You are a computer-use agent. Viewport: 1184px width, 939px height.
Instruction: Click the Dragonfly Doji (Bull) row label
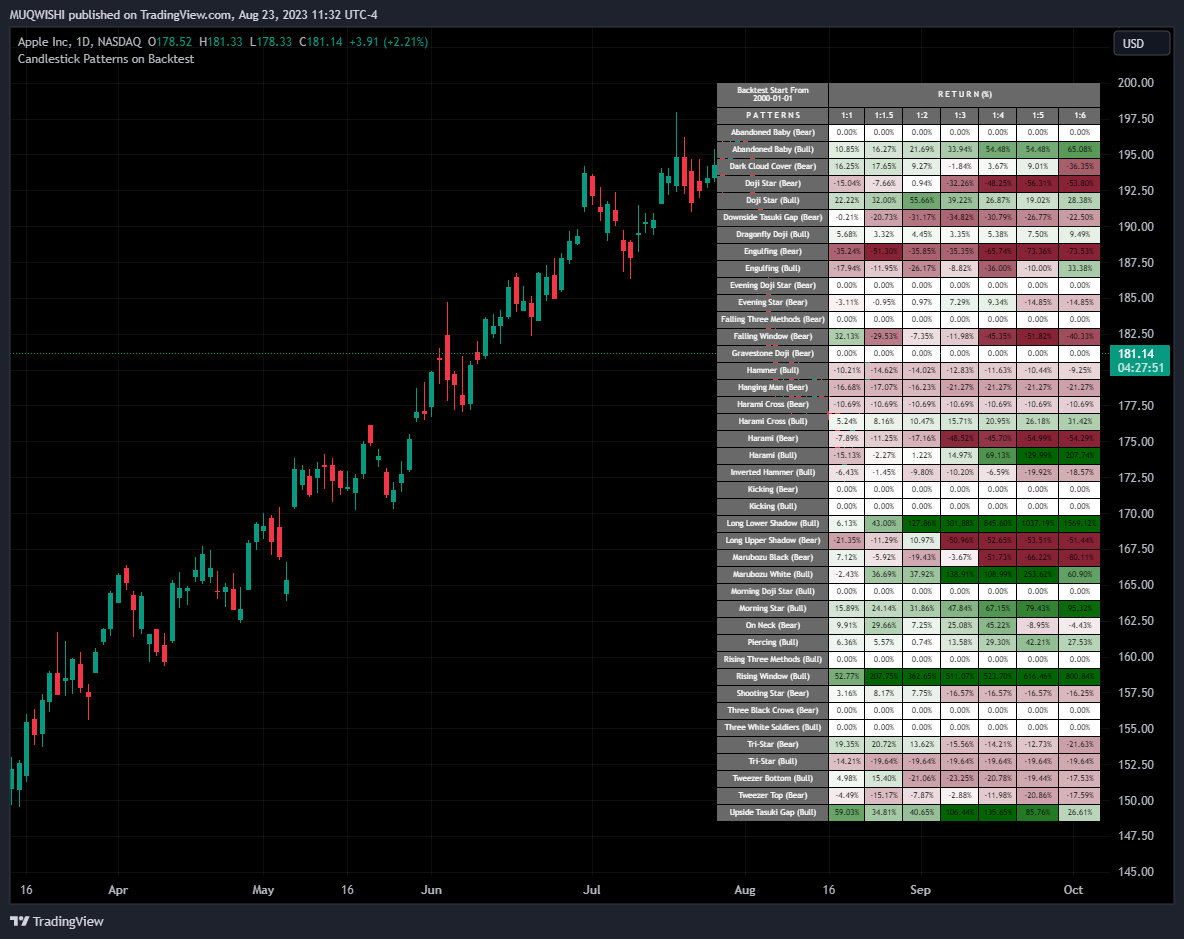(772, 234)
